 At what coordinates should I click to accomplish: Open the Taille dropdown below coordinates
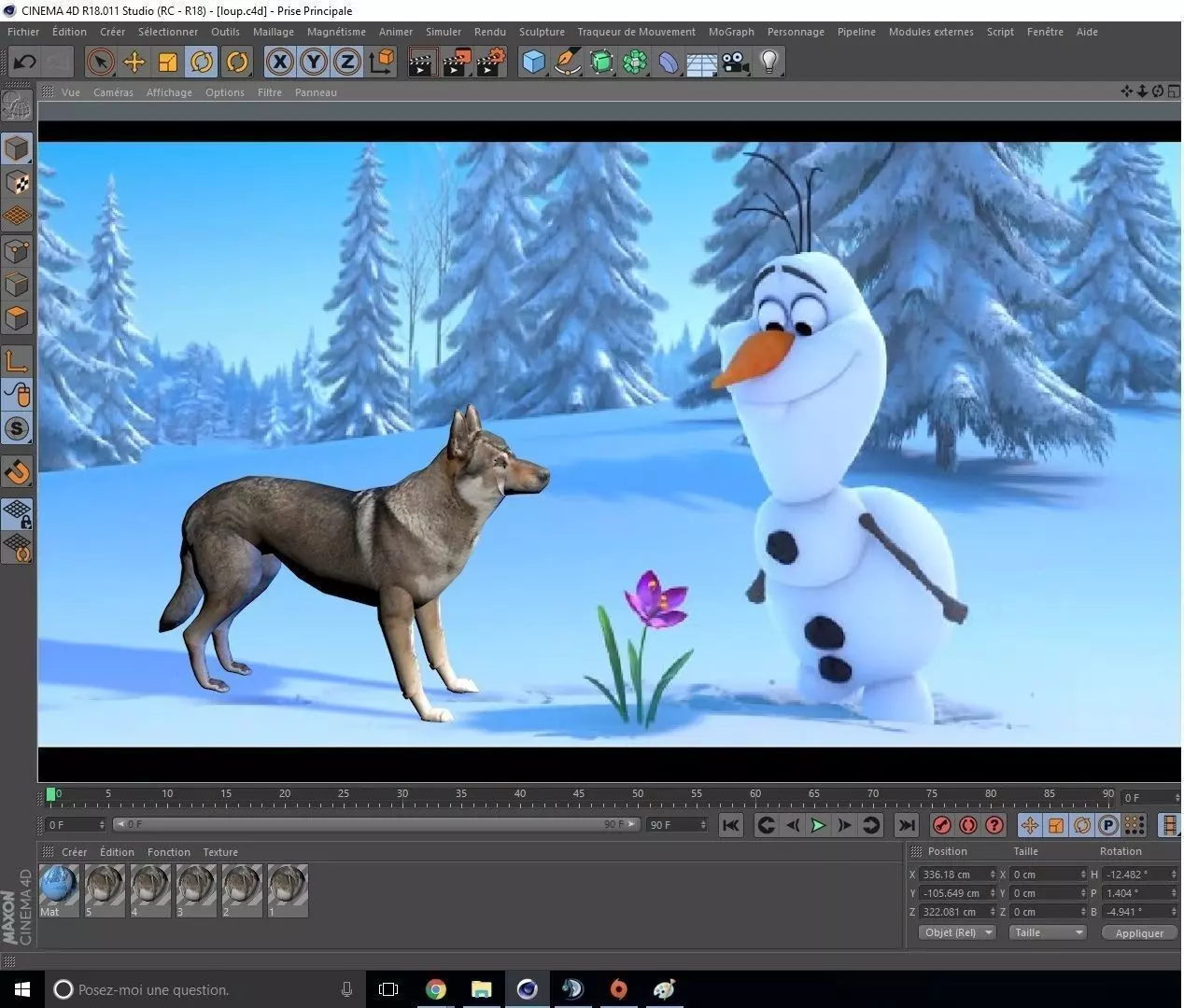[x=1048, y=932]
